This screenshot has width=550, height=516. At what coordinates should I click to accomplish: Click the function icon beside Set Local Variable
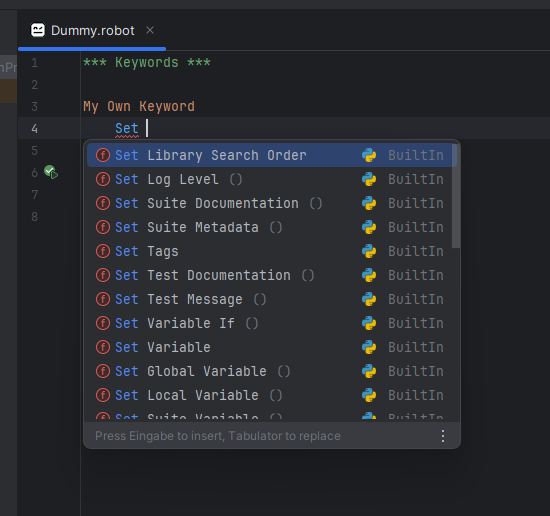pos(103,395)
